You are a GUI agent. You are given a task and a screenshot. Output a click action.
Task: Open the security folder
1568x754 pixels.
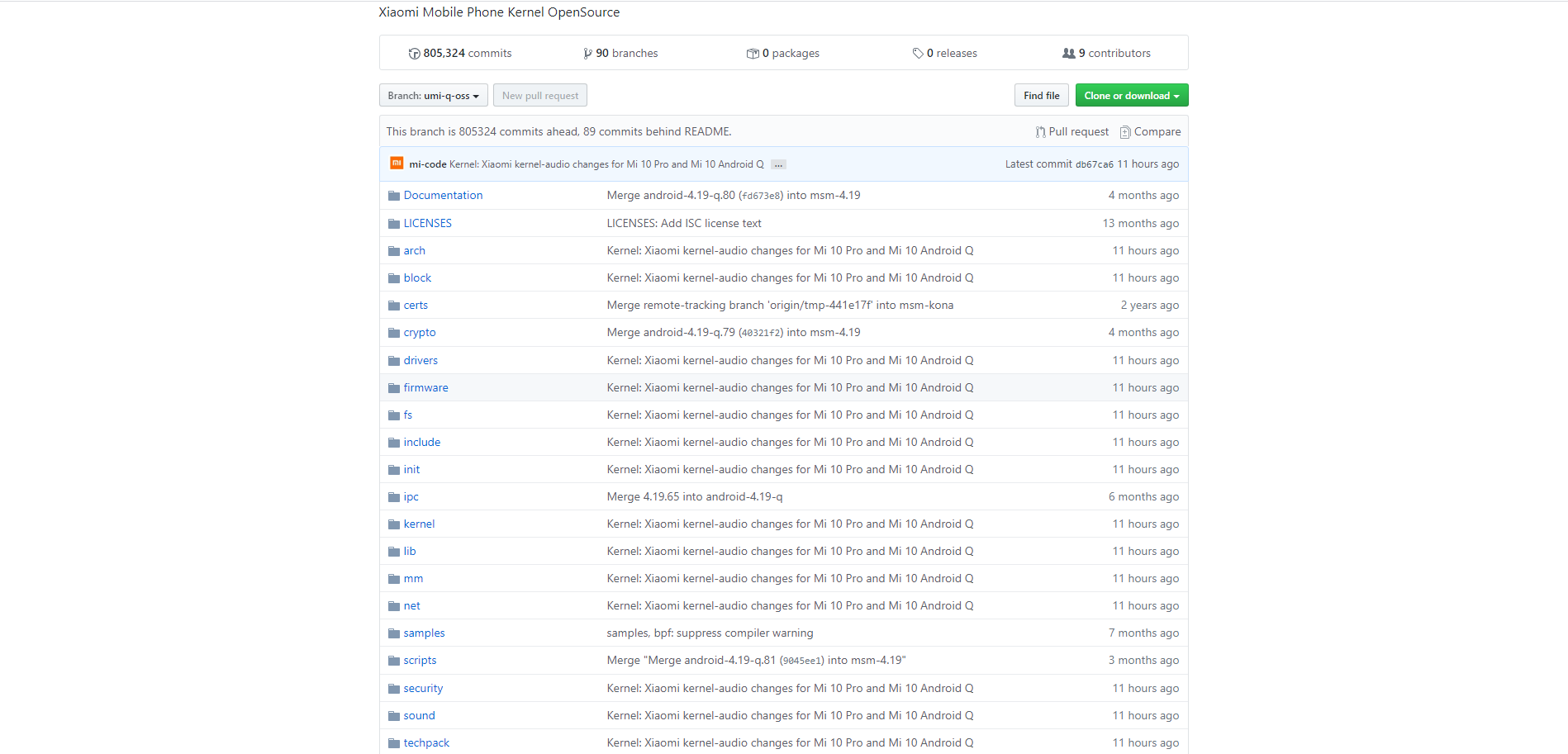pyautogui.click(x=423, y=689)
